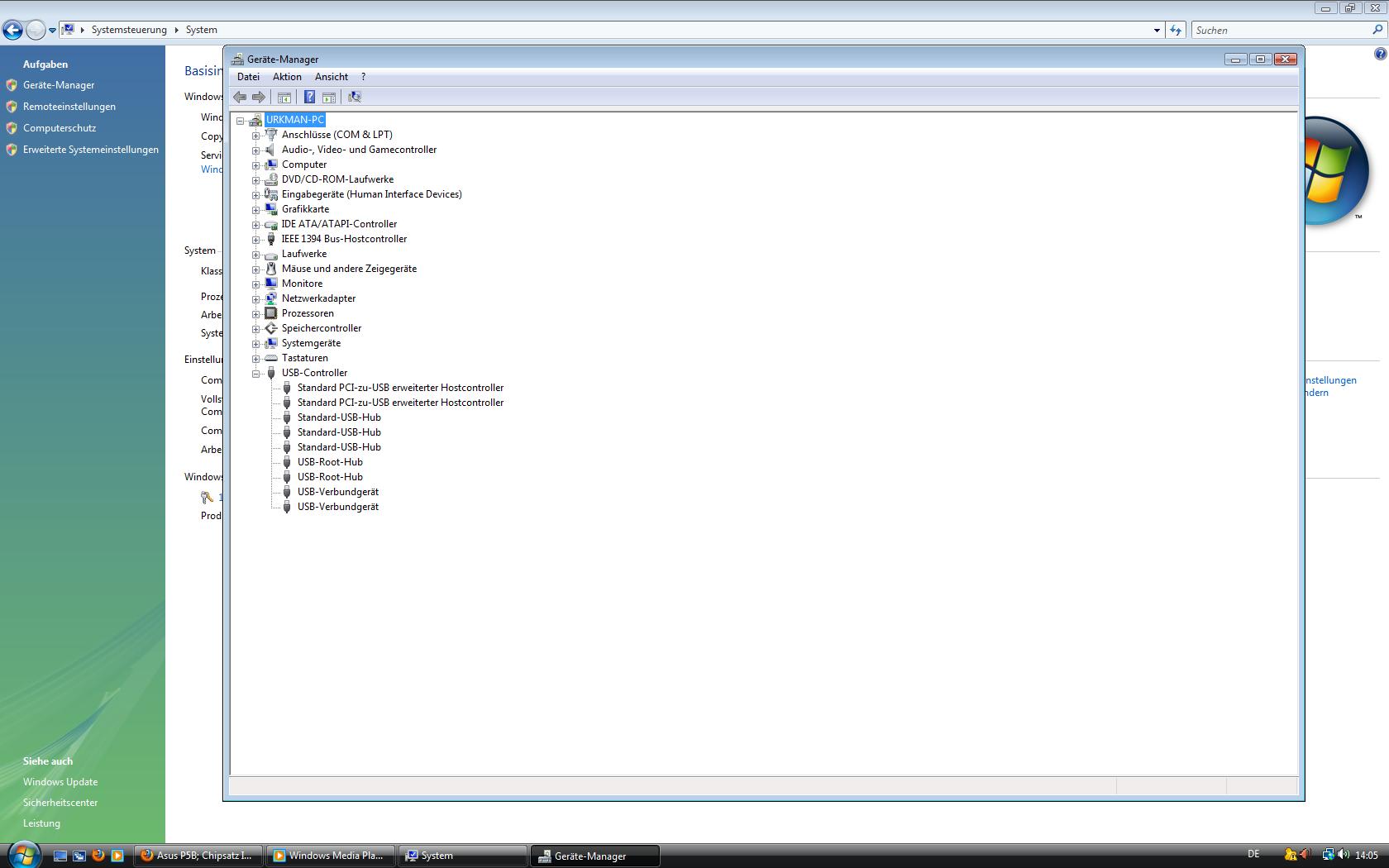Click the volume icon in system tray
Viewport: 1389px width, 868px height.
coord(1344,855)
